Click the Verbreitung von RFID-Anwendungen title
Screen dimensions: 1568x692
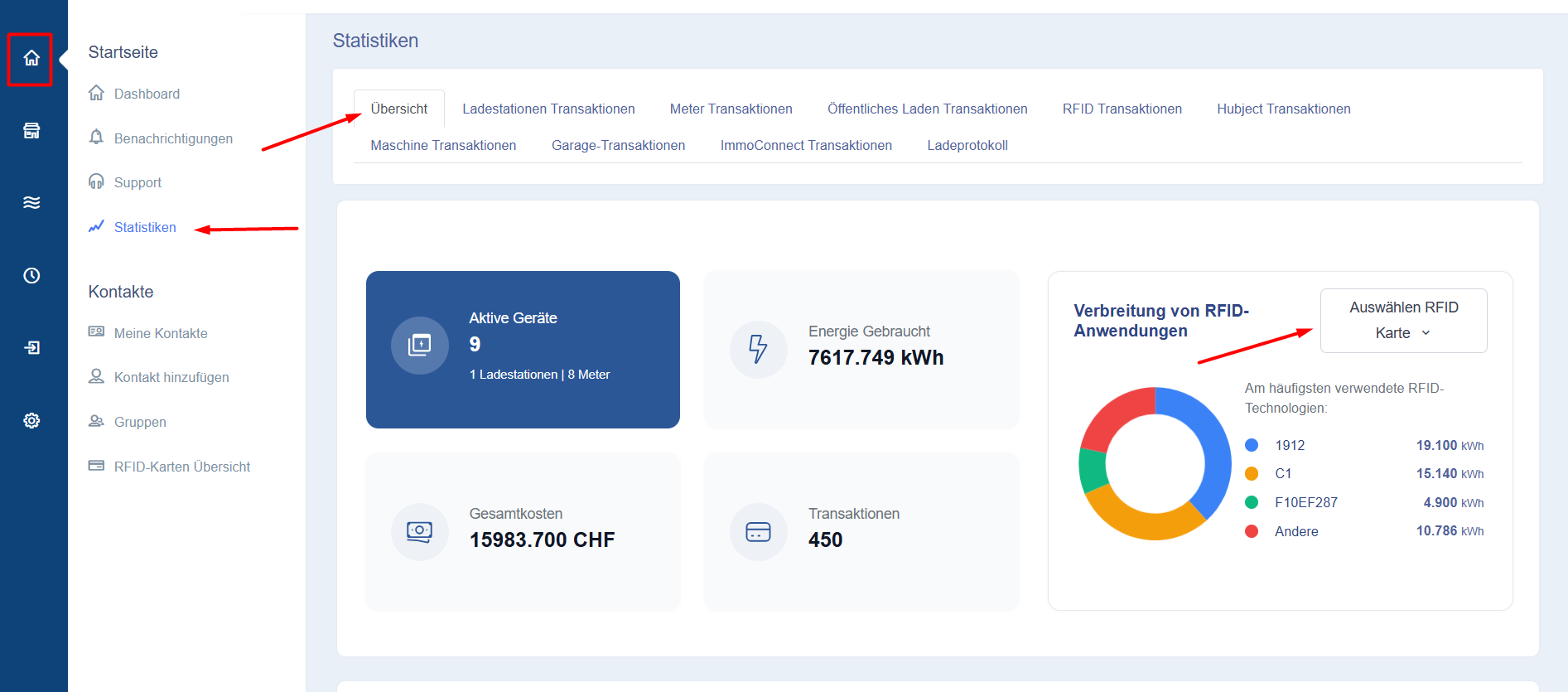pyautogui.click(x=1161, y=321)
